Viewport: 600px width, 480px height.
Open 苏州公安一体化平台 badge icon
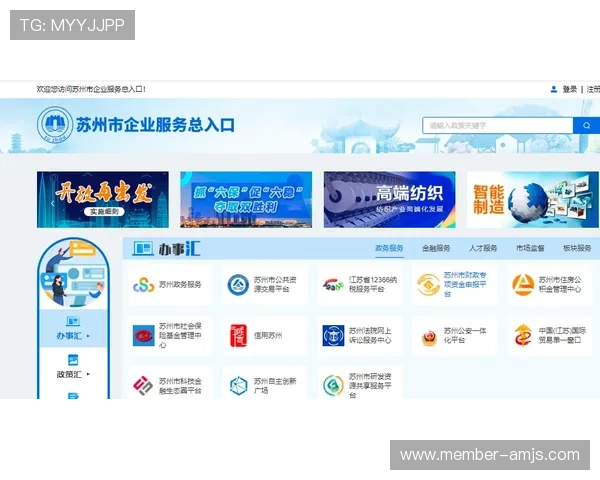(429, 337)
